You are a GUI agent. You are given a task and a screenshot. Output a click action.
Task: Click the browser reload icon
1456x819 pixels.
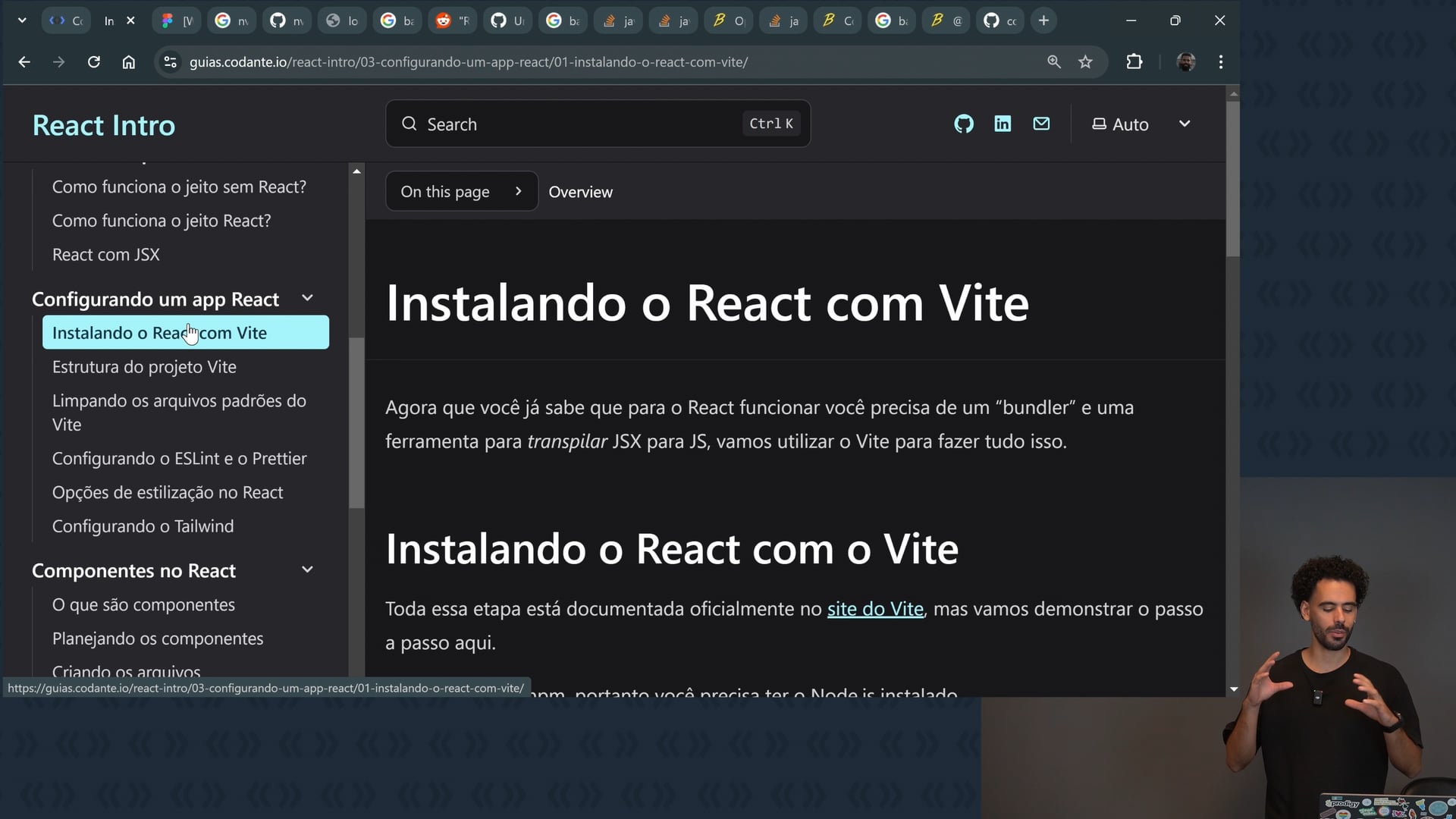tap(94, 62)
